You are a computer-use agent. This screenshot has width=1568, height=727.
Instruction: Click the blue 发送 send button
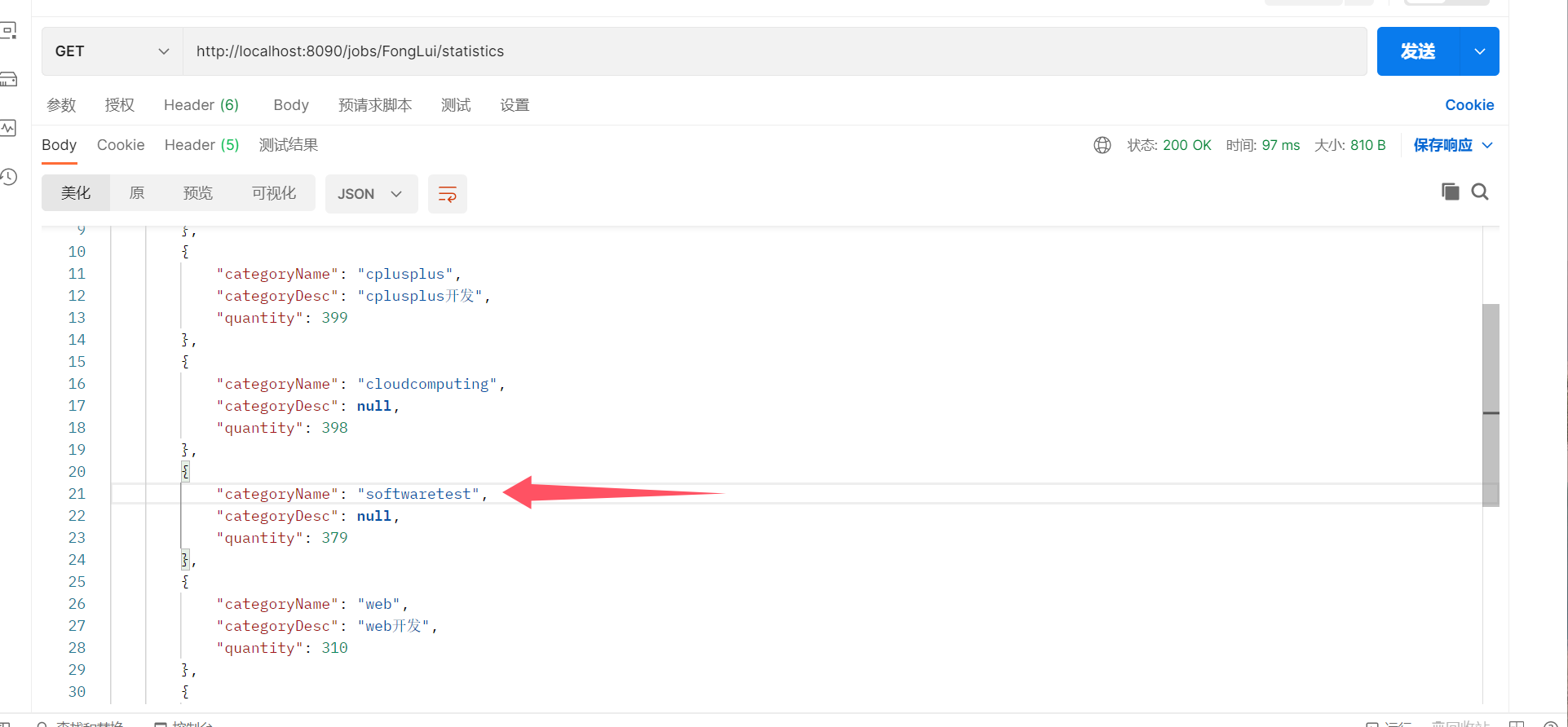coord(1418,51)
